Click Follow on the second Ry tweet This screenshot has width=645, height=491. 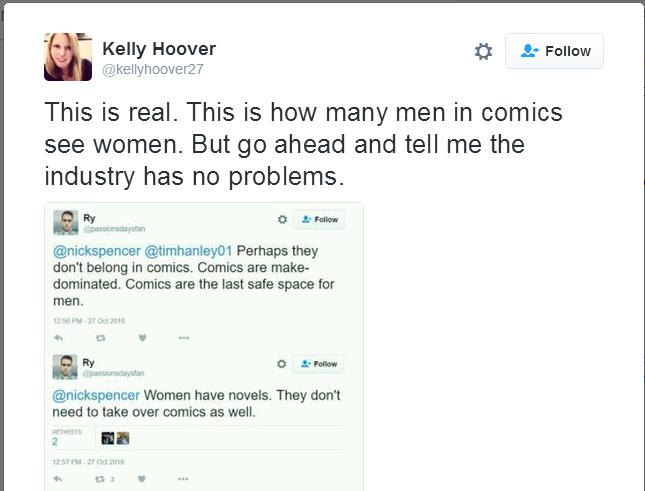point(319,364)
